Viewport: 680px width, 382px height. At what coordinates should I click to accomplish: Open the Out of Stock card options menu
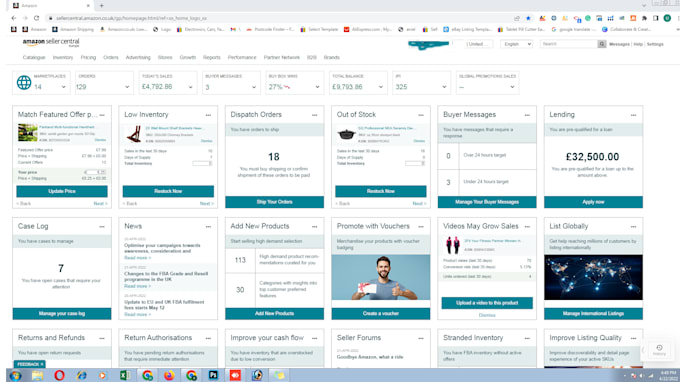click(x=421, y=115)
